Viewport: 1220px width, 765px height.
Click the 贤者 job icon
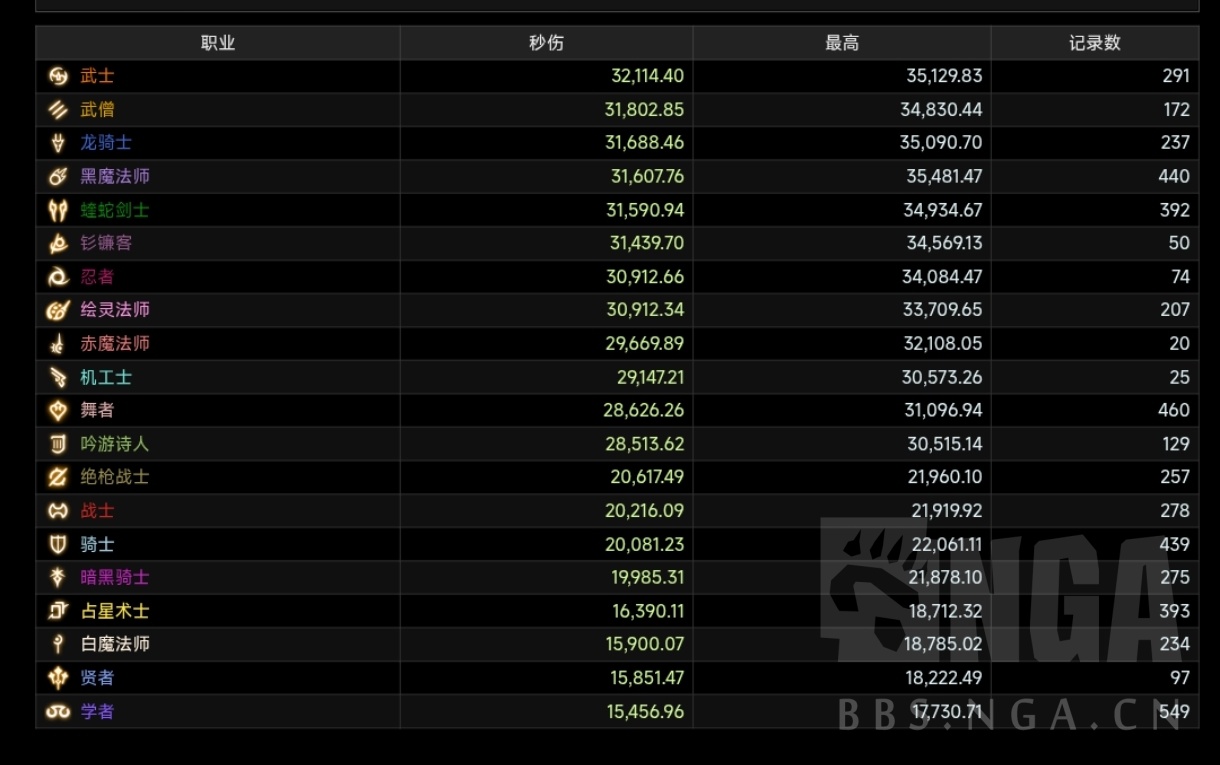[58, 678]
